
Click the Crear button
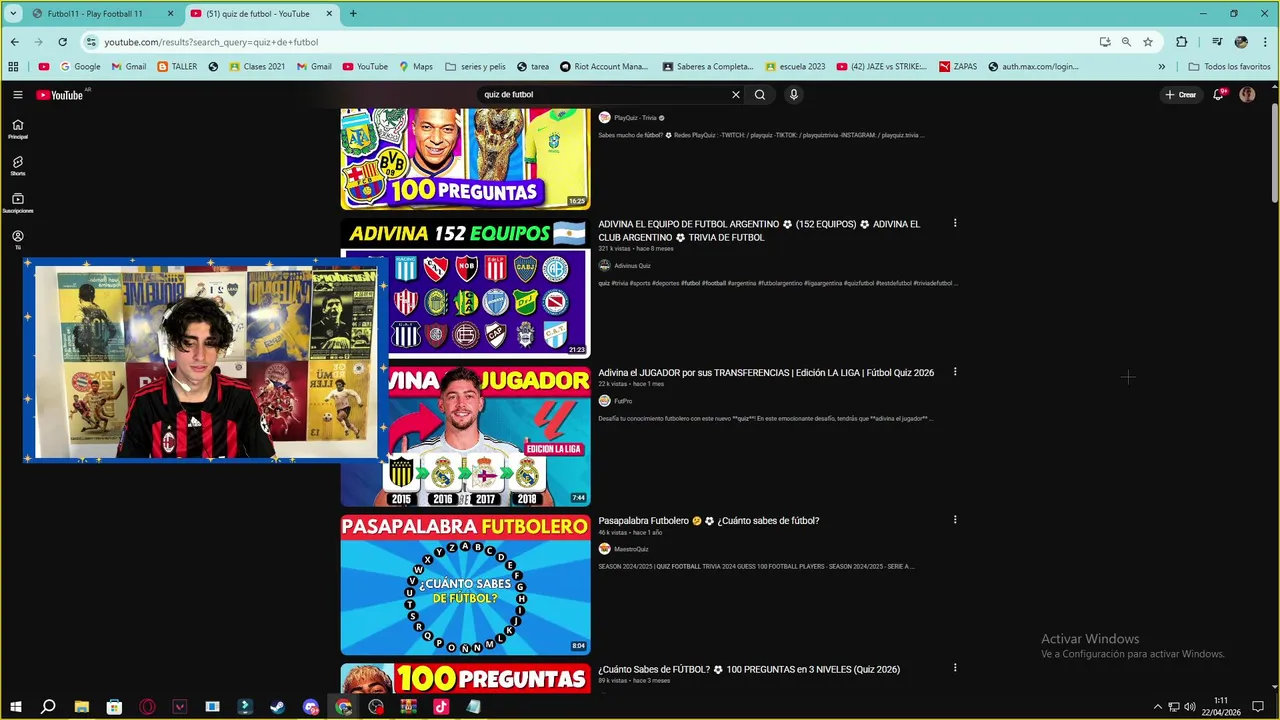[x=1180, y=95]
